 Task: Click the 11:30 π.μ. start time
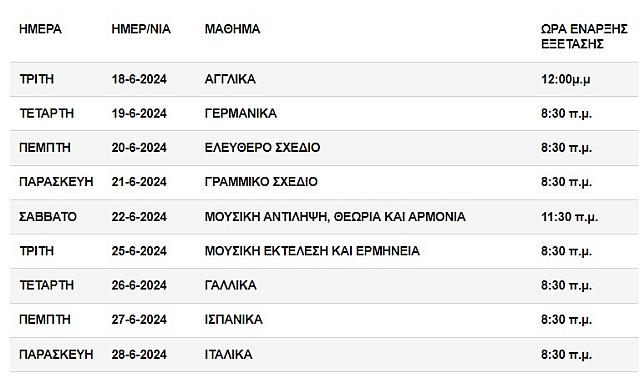569,216
